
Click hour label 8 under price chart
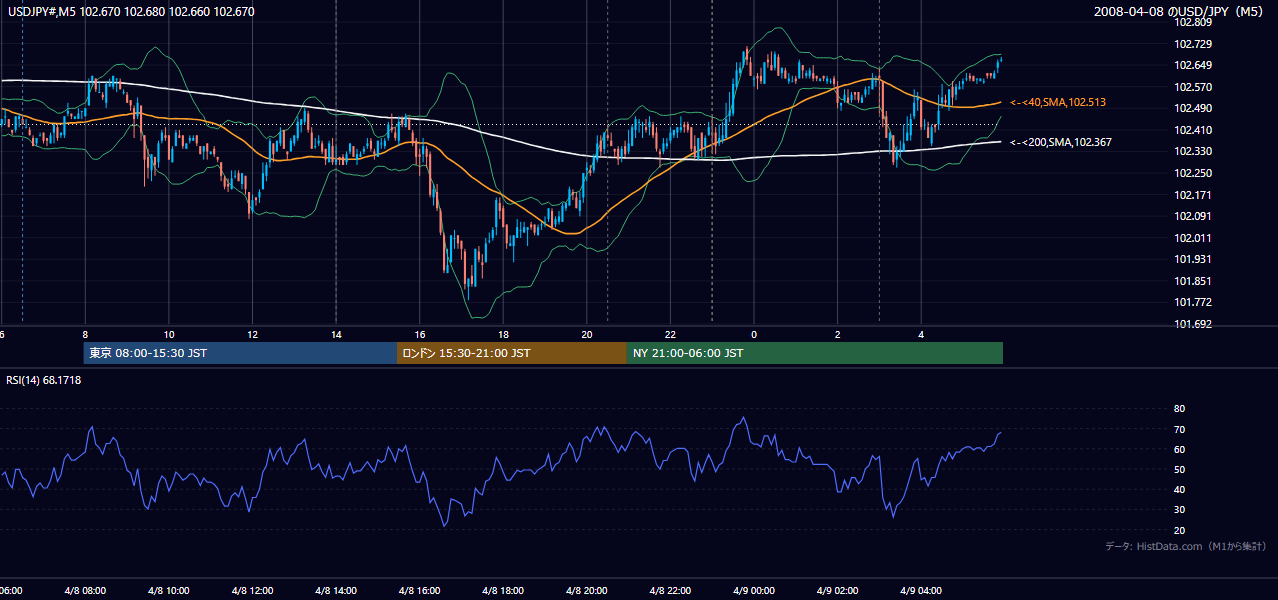click(86, 334)
